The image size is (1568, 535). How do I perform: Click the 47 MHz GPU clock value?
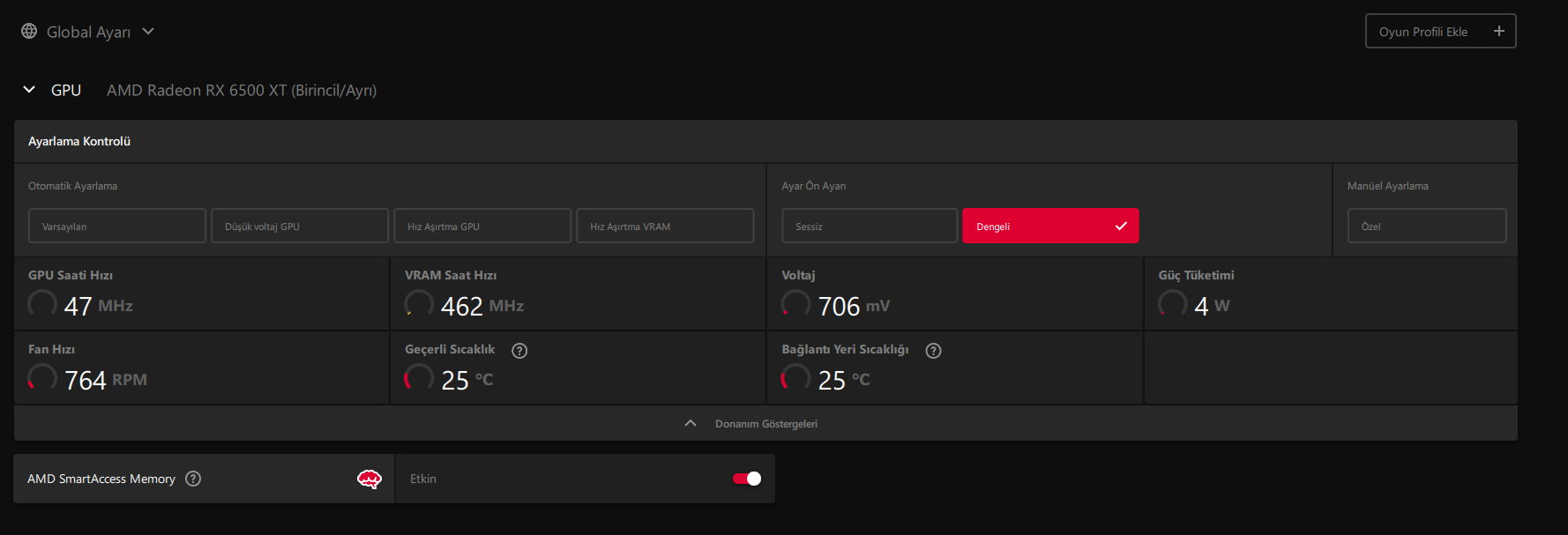pyautogui.click(x=98, y=306)
